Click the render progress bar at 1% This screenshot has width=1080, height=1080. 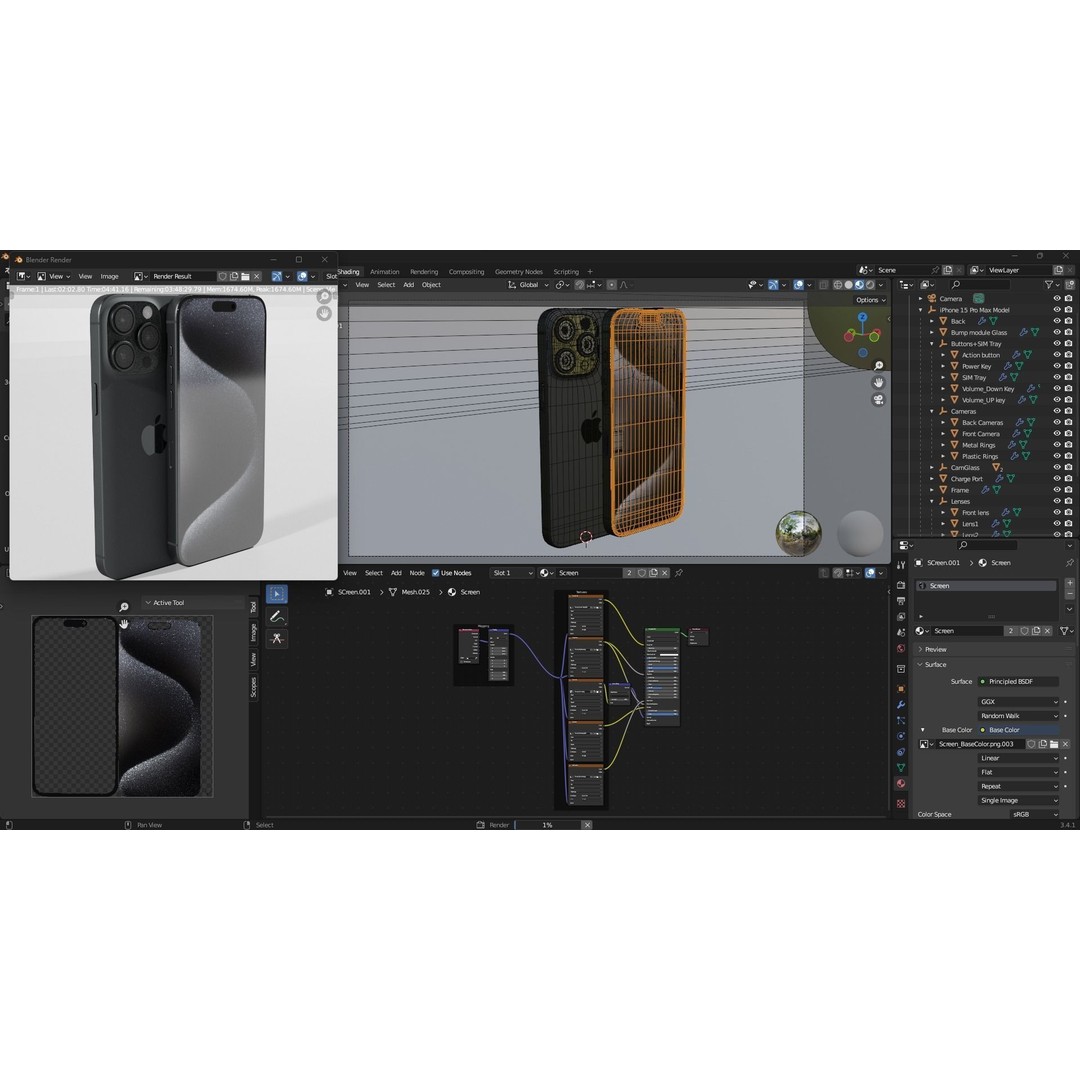click(548, 824)
